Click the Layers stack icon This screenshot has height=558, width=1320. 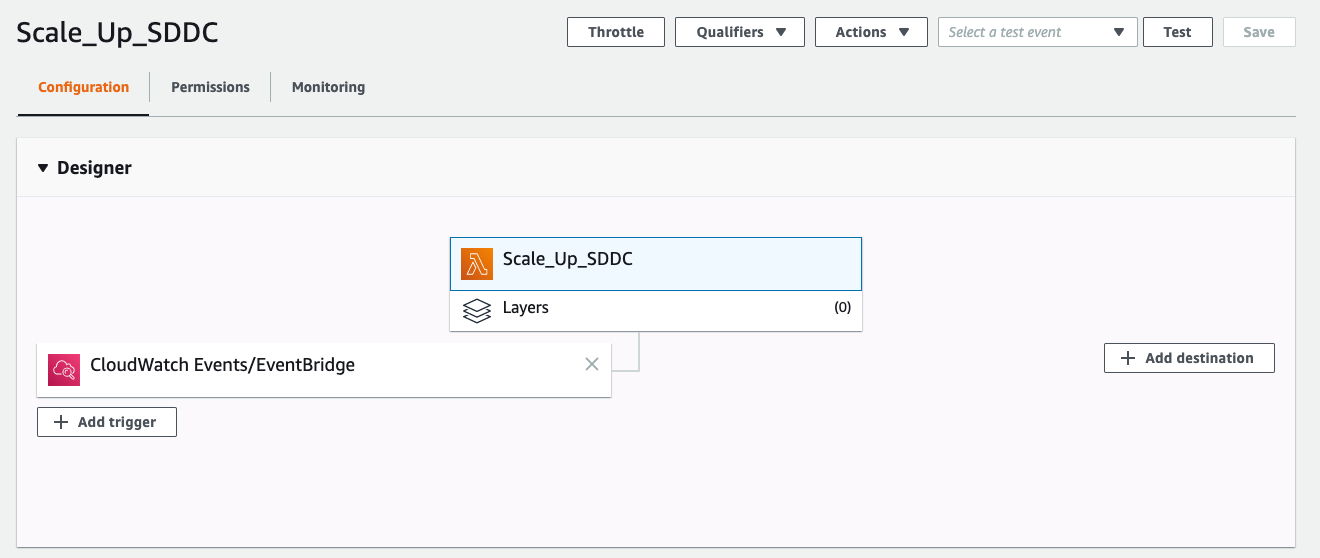477,310
